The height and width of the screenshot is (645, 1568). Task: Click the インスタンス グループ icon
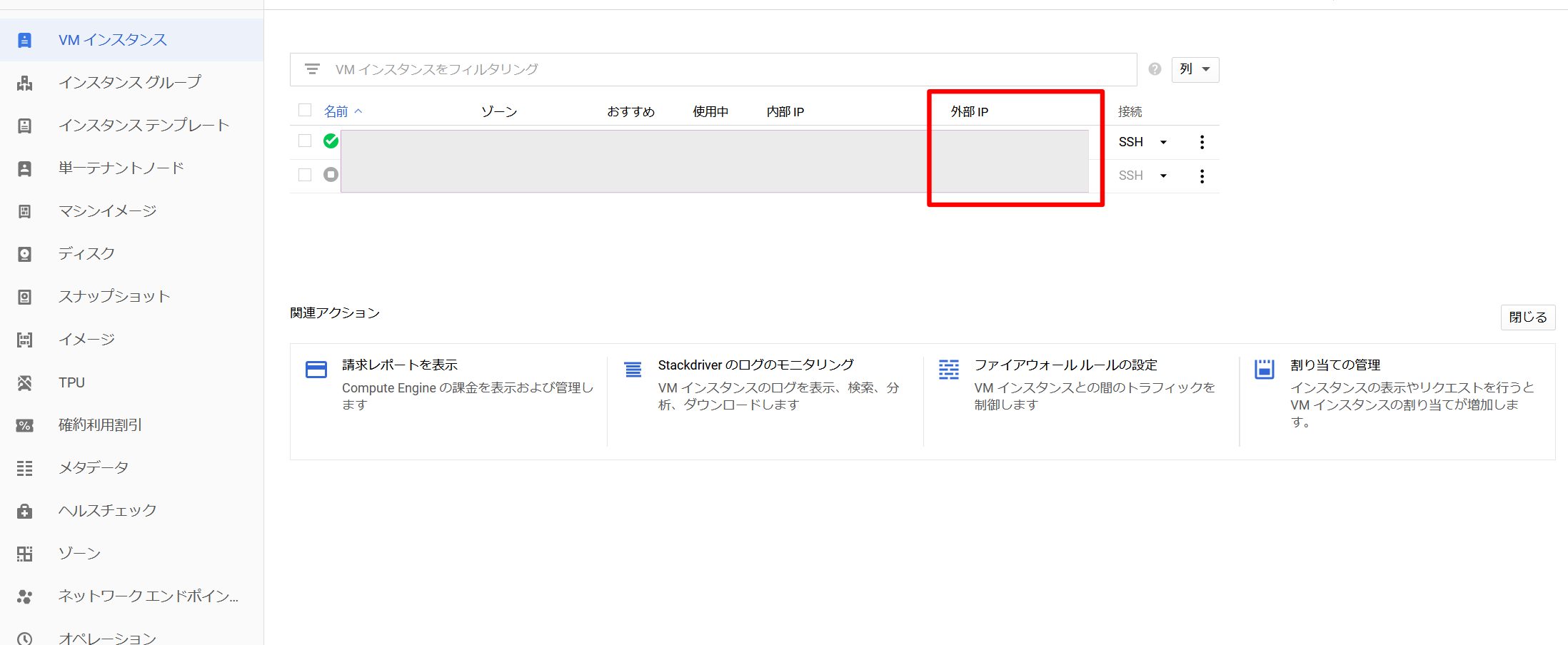point(24,83)
